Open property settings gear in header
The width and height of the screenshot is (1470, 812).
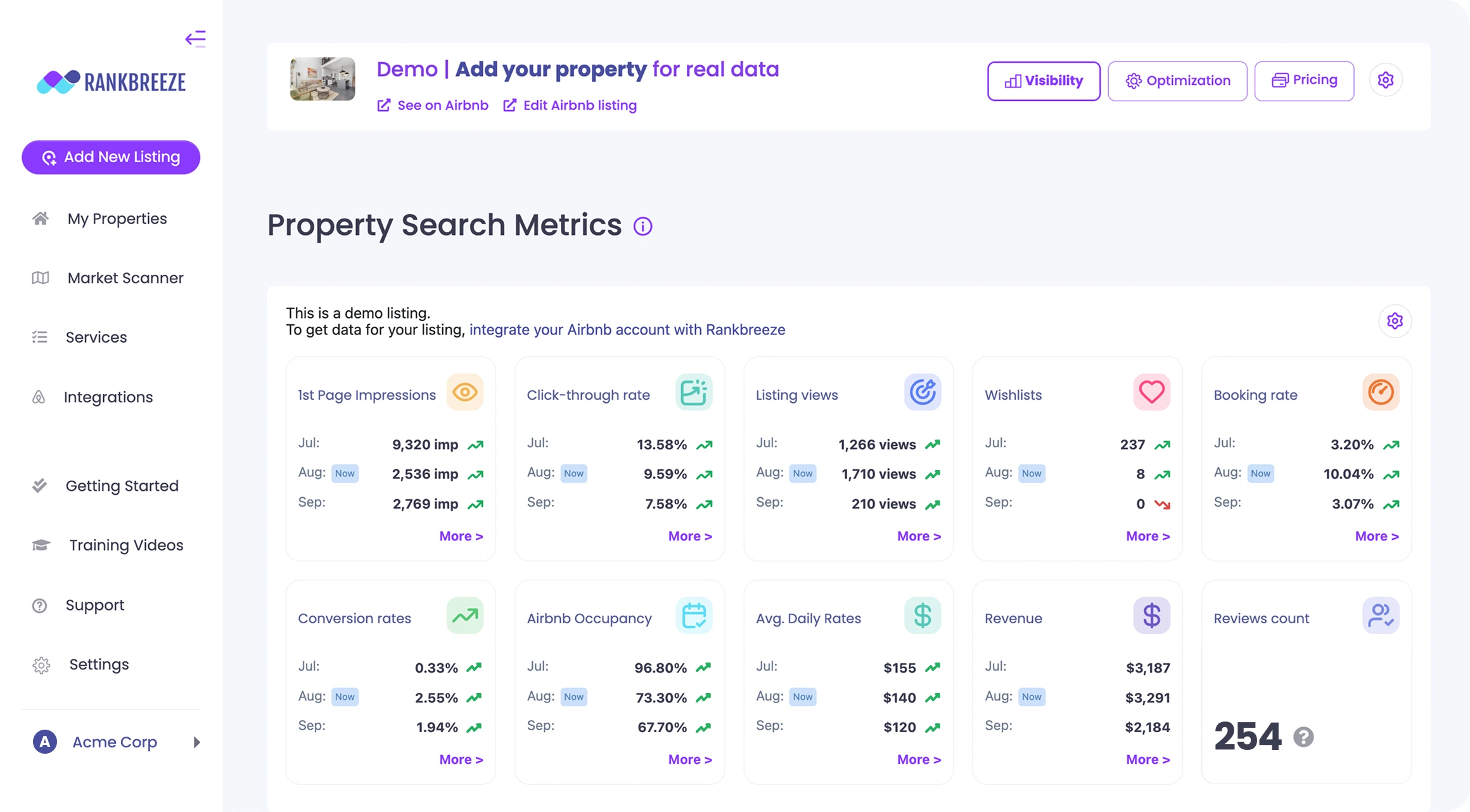(x=1386, y=80)
